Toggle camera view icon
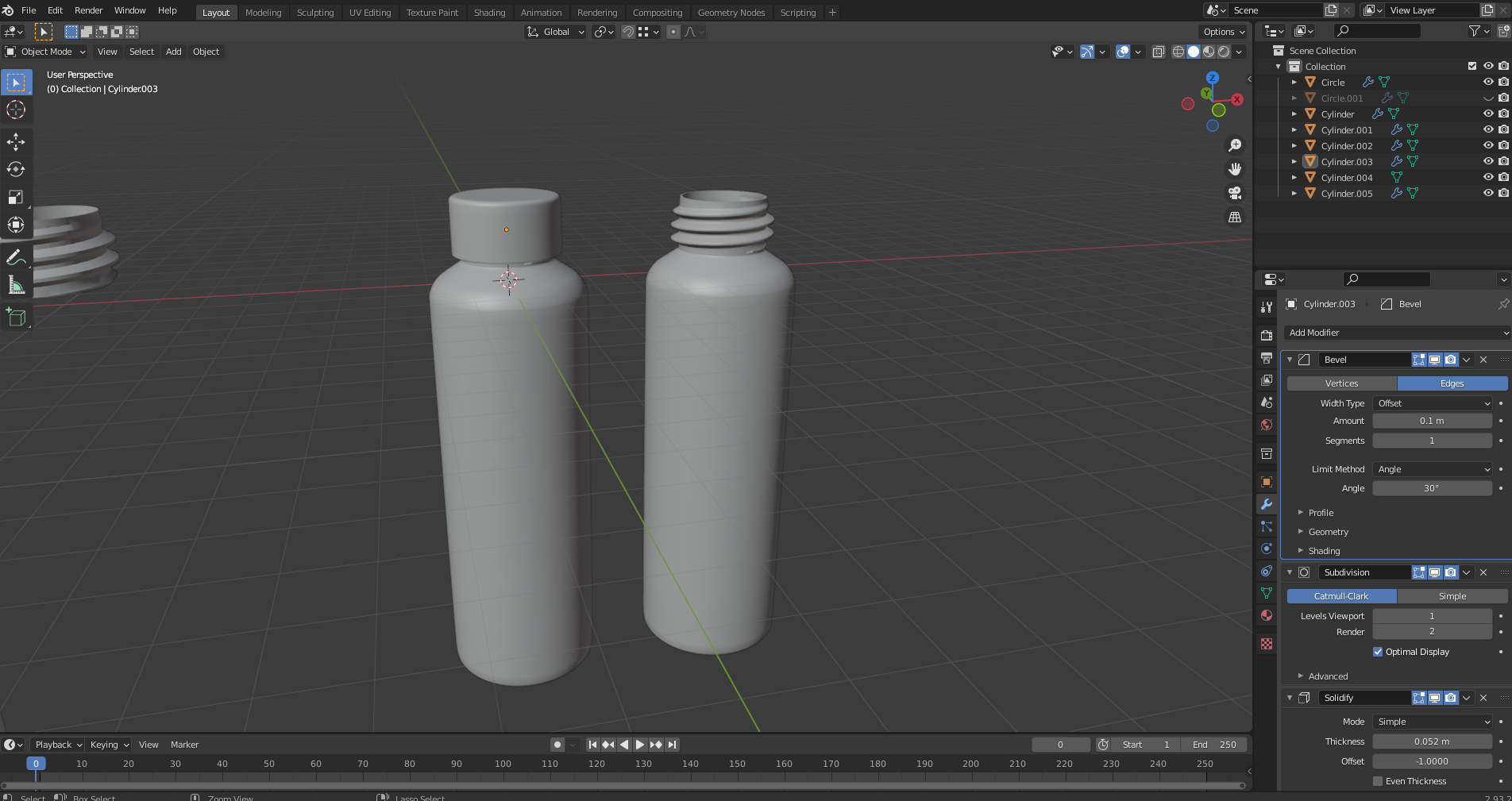 1235,193
